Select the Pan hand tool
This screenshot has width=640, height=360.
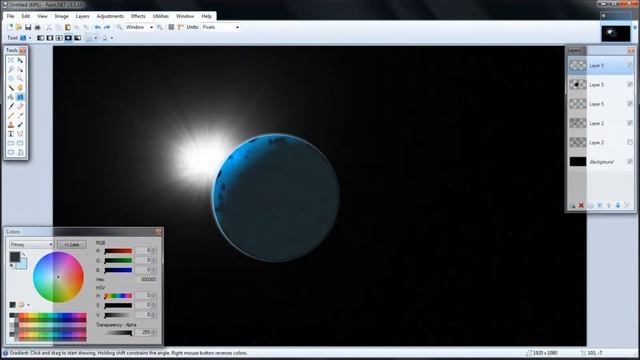pos(20,88)
